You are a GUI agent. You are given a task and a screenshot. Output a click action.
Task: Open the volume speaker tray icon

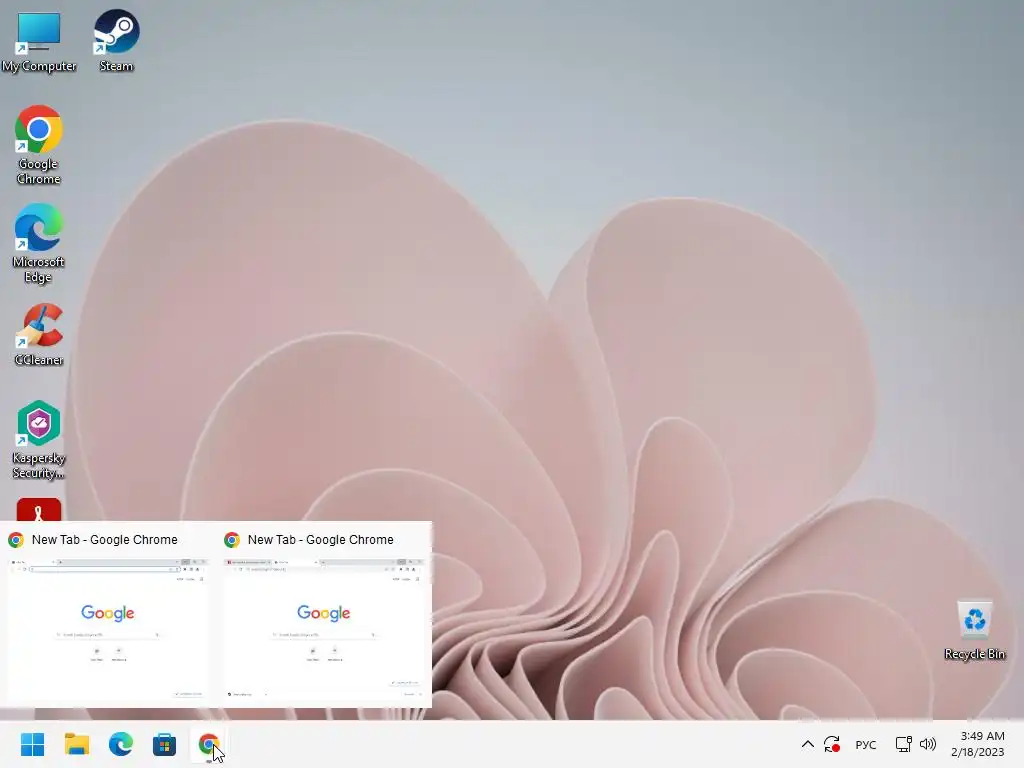927,744
